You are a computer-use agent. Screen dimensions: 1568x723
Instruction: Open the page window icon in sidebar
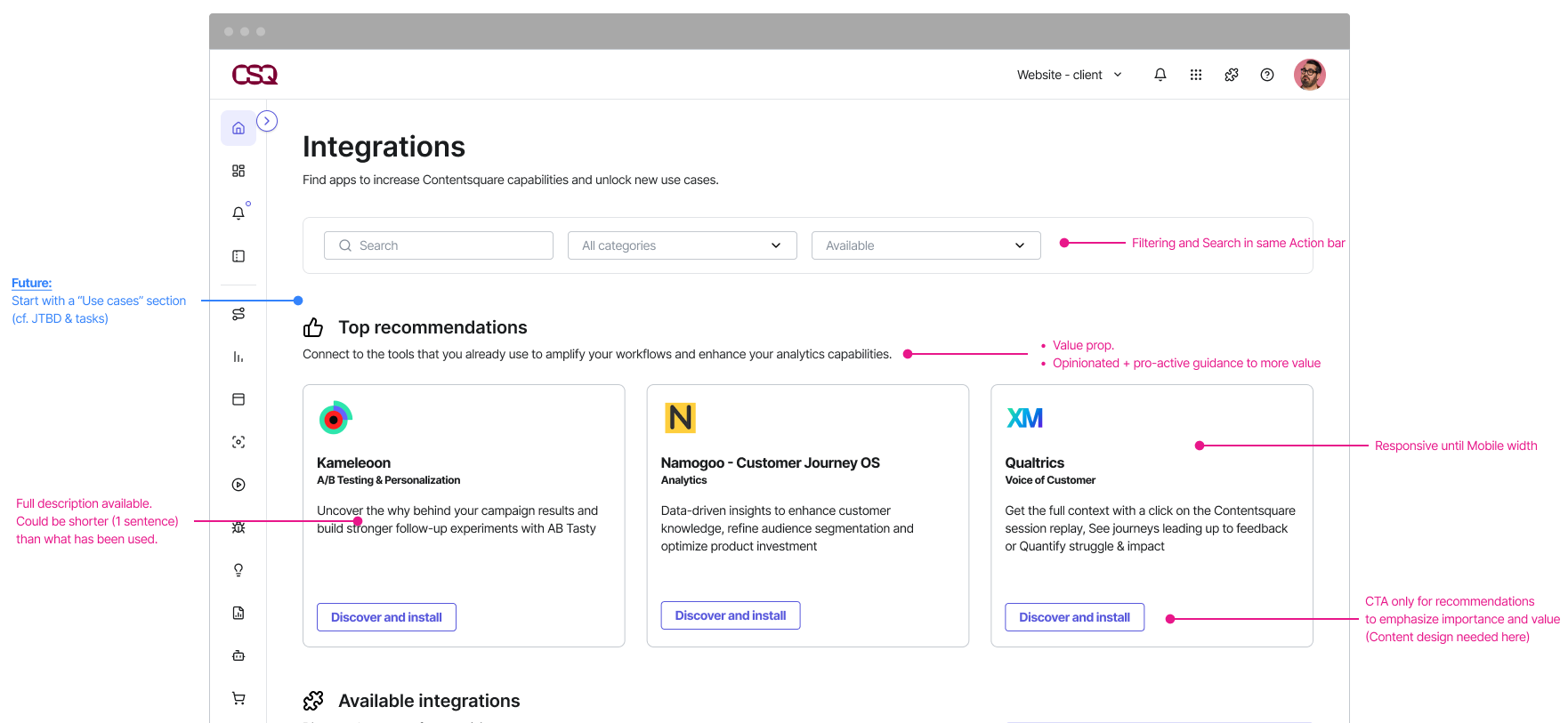tap(238, 399)
